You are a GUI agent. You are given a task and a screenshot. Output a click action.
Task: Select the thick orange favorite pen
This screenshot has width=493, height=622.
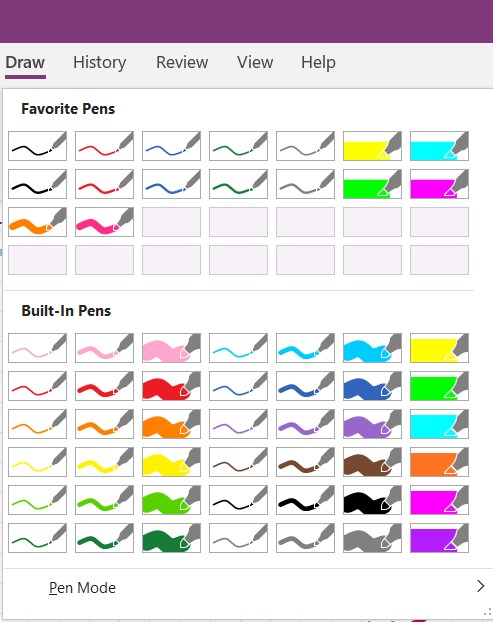pos(37,222)
